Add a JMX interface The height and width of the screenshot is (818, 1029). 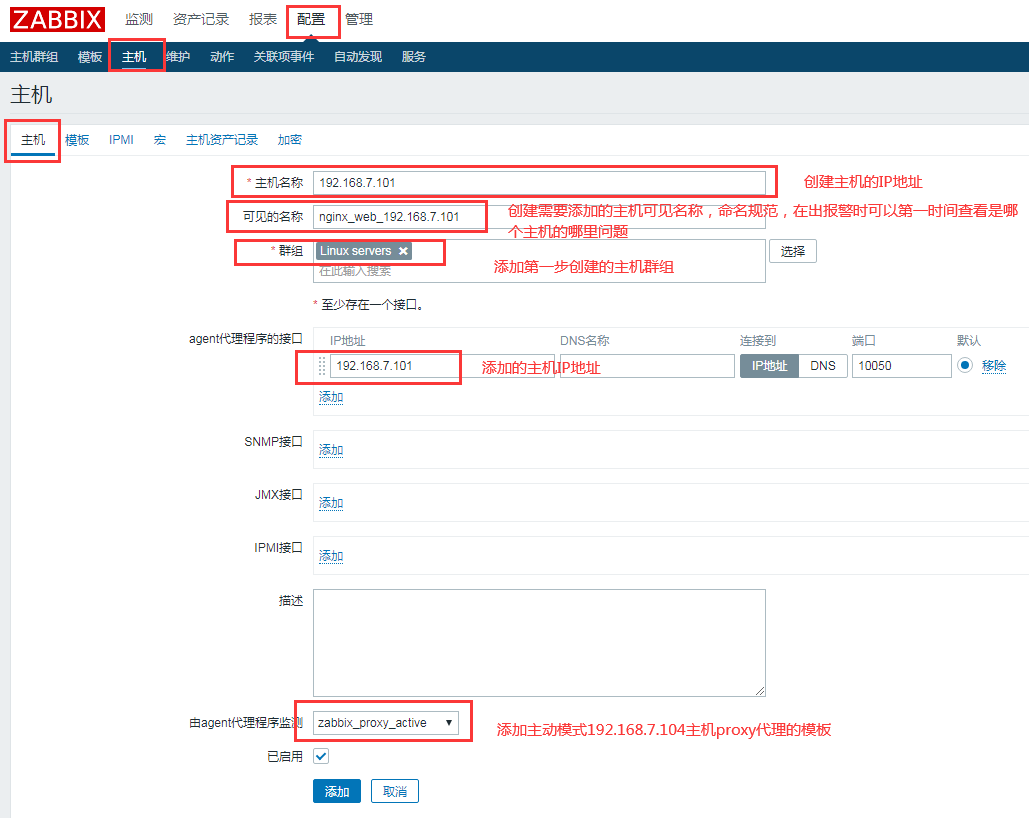point(331,504)
